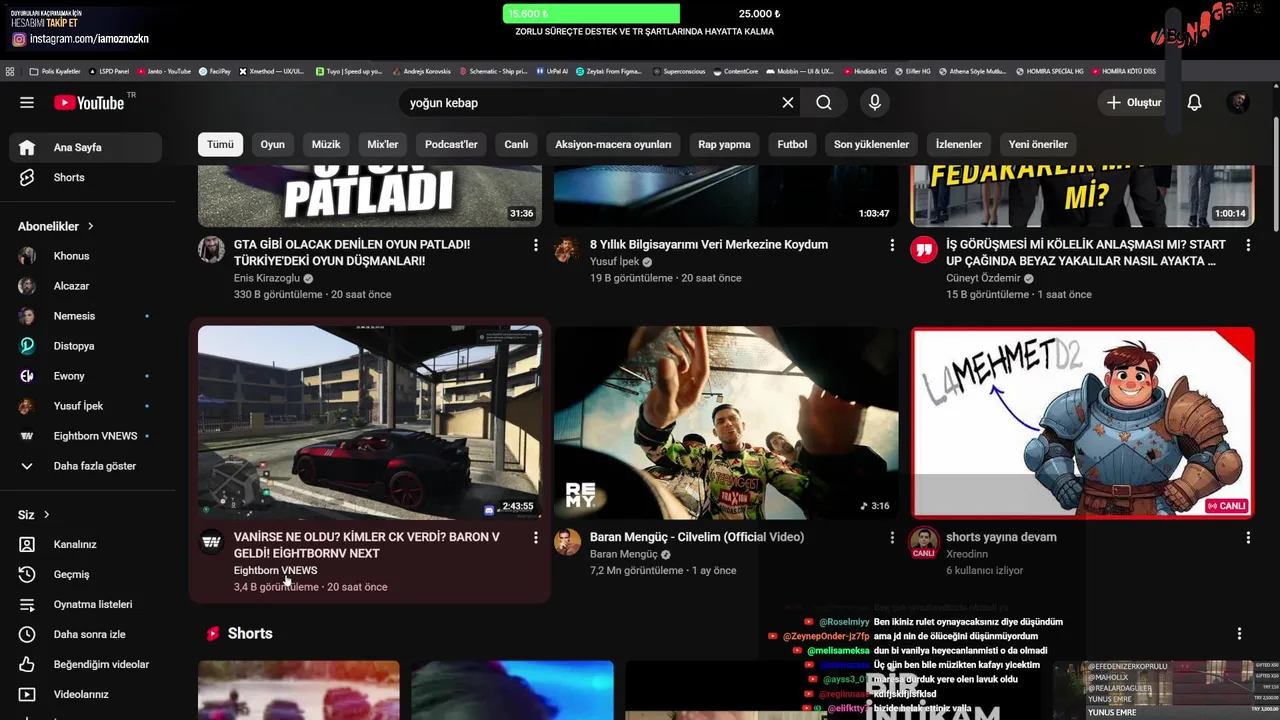The image size is (1280, 720).
Task: Open options for shorts yayına devam stream
Action: click(x=1248, y=538)
